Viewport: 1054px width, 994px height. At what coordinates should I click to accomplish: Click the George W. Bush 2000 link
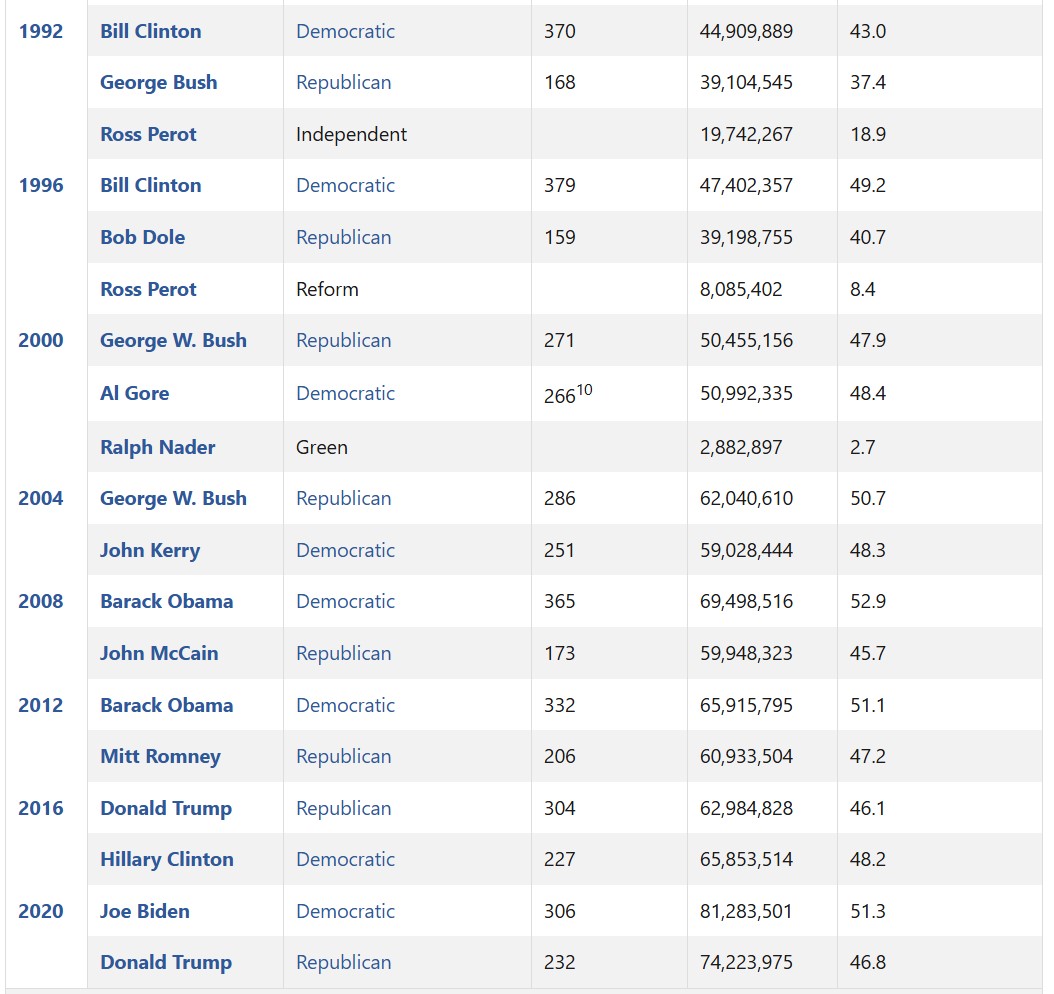coord(173,340)
